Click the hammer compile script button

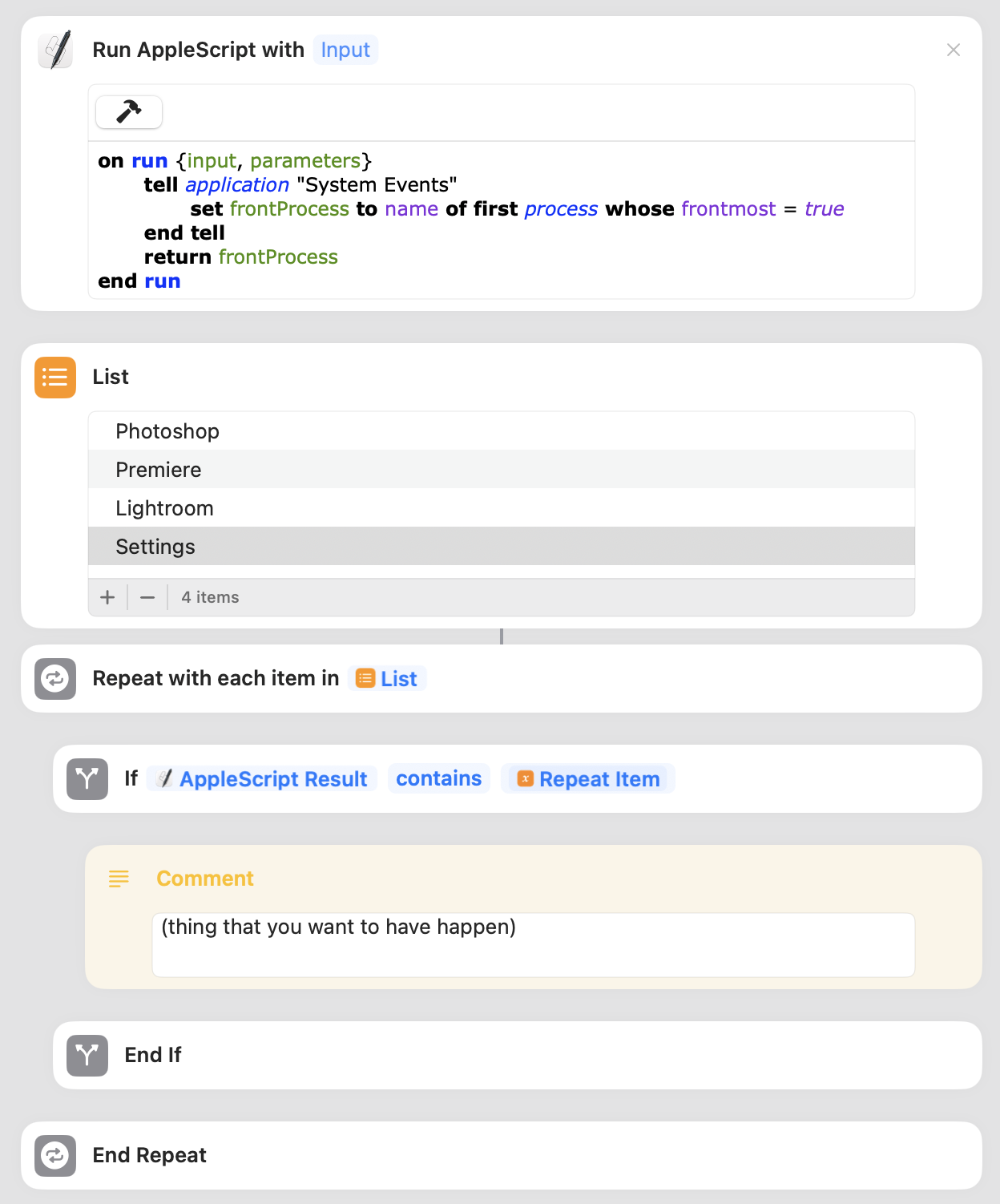coord(129,112)
